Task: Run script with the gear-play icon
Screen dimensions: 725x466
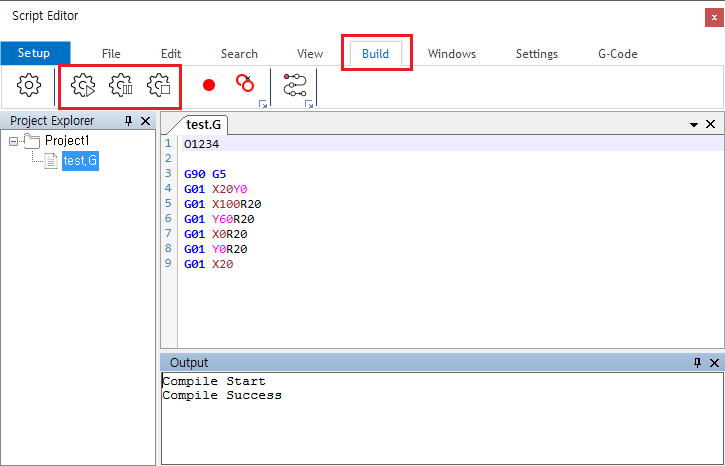Action: click(82, 86)
